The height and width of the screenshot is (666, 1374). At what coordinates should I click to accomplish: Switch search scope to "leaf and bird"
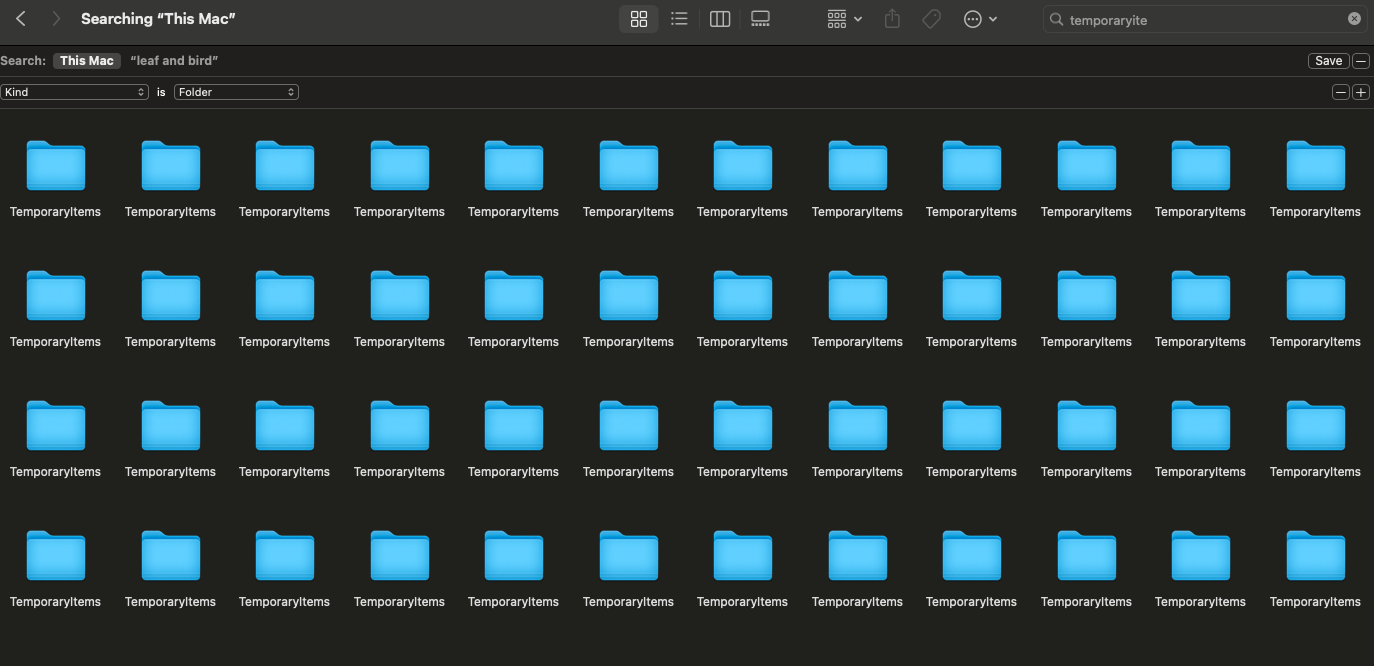click(173, 60)
